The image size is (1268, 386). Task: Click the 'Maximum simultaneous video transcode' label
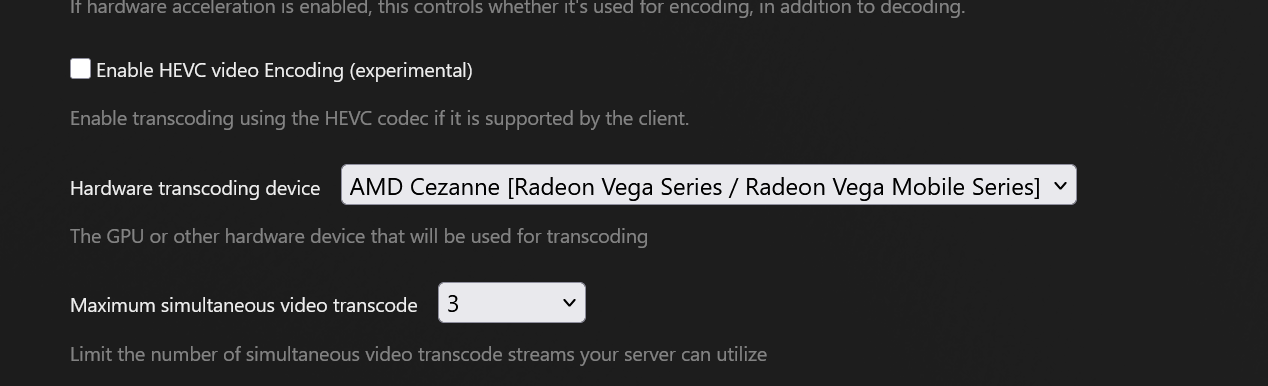[244, 305]
